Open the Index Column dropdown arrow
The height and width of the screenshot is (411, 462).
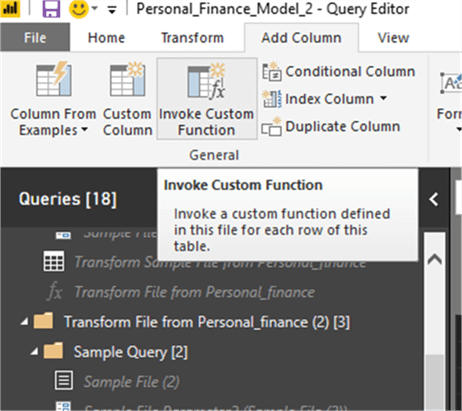coord(383,98)
